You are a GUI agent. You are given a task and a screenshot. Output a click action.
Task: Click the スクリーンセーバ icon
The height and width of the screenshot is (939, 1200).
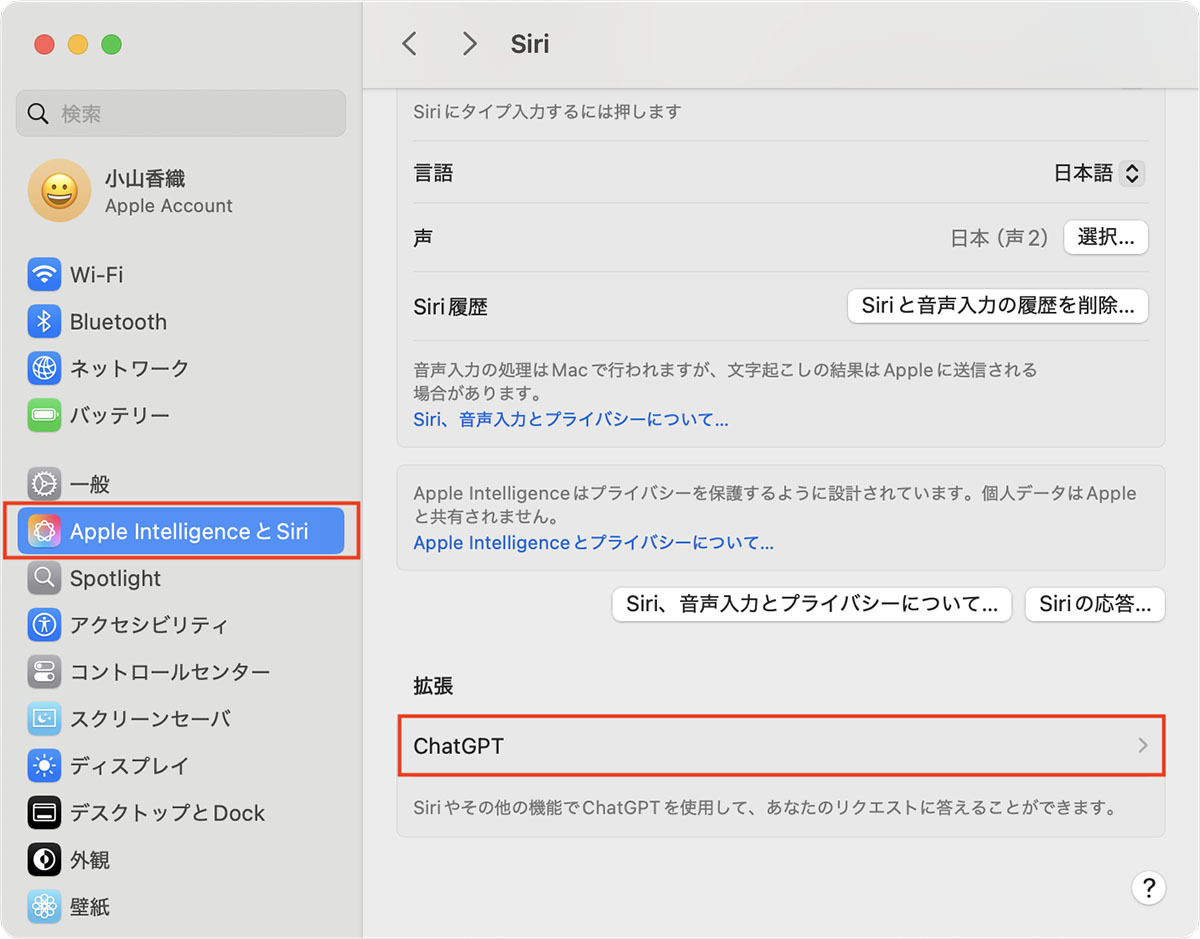point(44,719)
